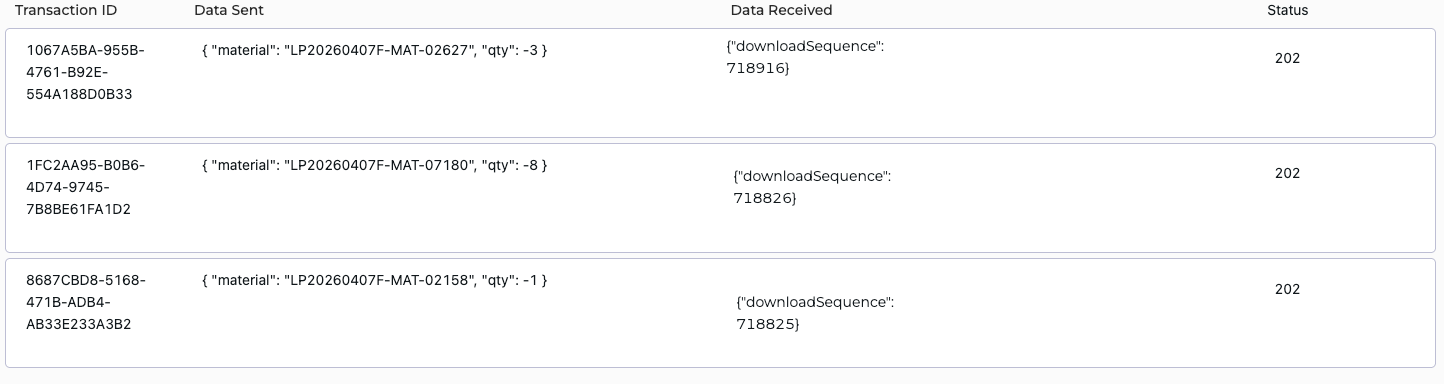Select the row containing qty -8
Screen dimensions: 1444x384
(x=720, y=198)
